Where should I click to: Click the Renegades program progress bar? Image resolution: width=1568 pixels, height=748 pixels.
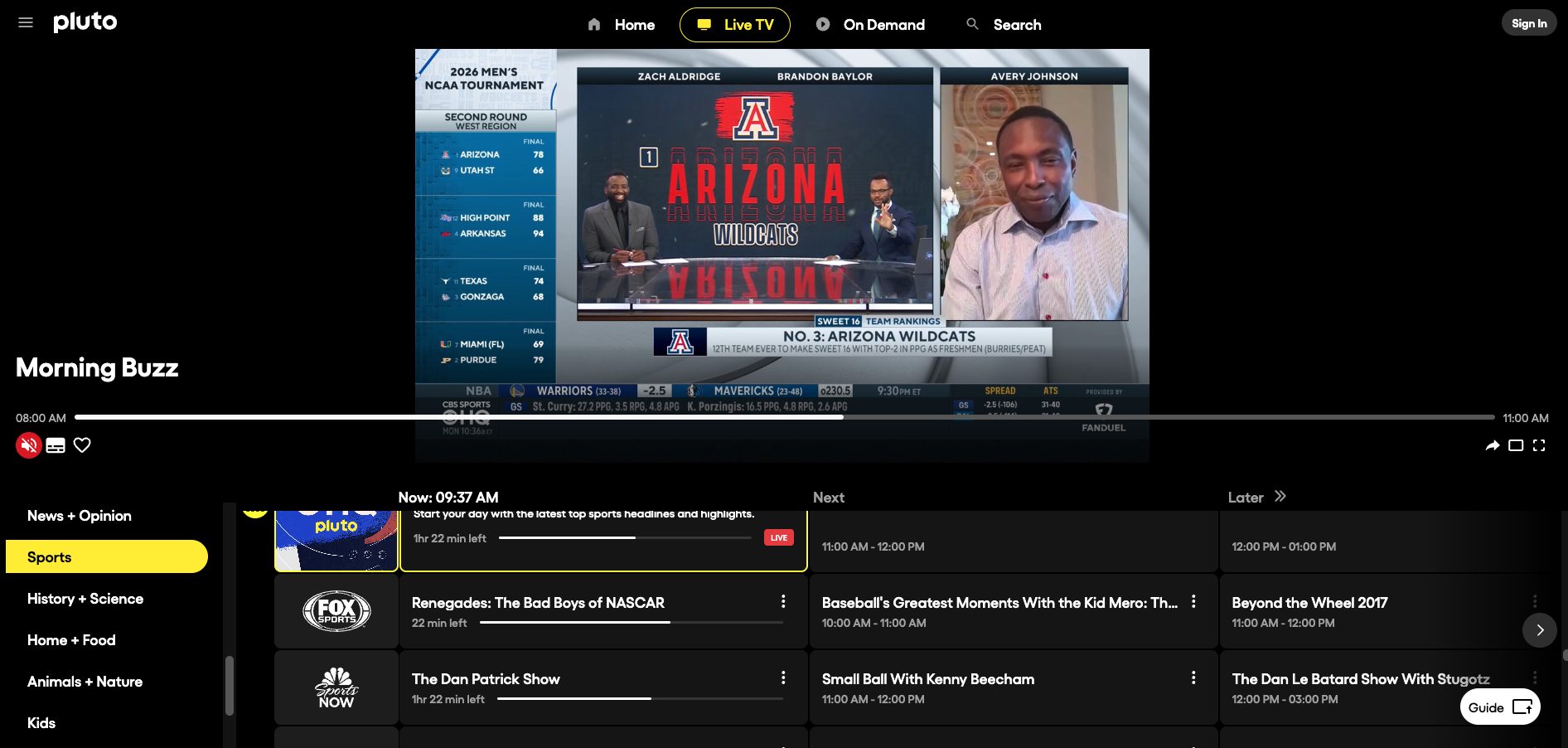click(632, 622)
